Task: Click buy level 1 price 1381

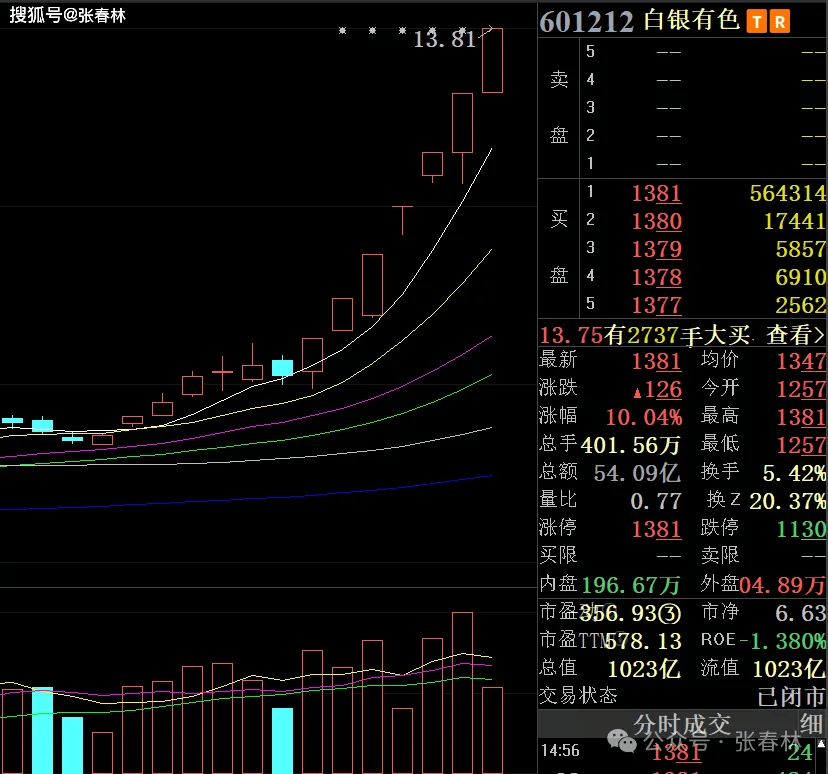Action: click(x=656, y=194)
